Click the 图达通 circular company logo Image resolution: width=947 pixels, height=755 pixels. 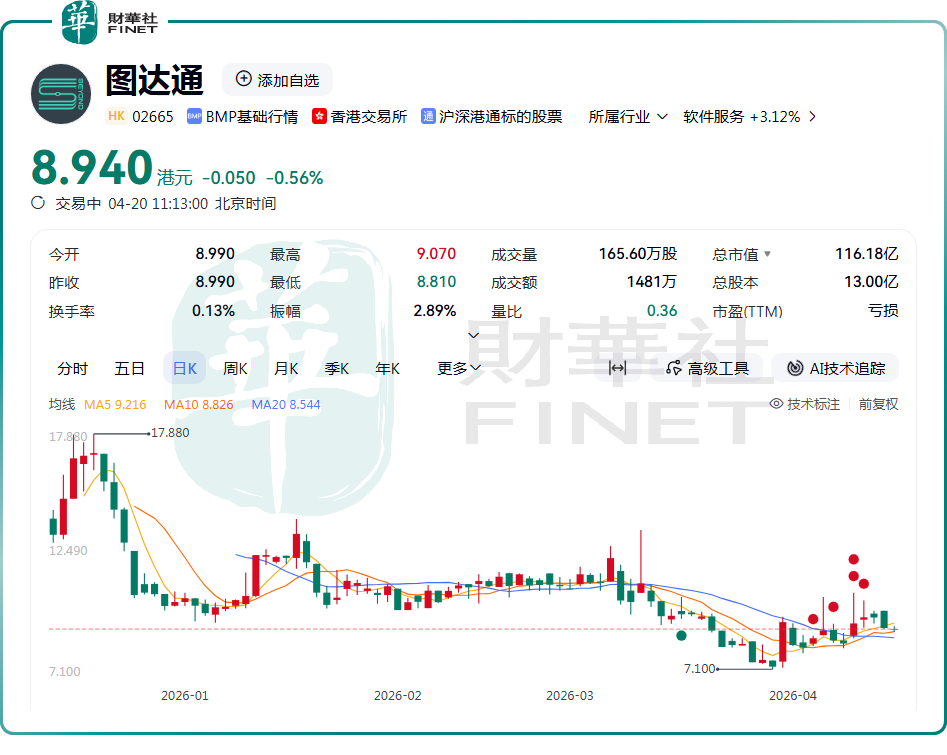[60, 94]
